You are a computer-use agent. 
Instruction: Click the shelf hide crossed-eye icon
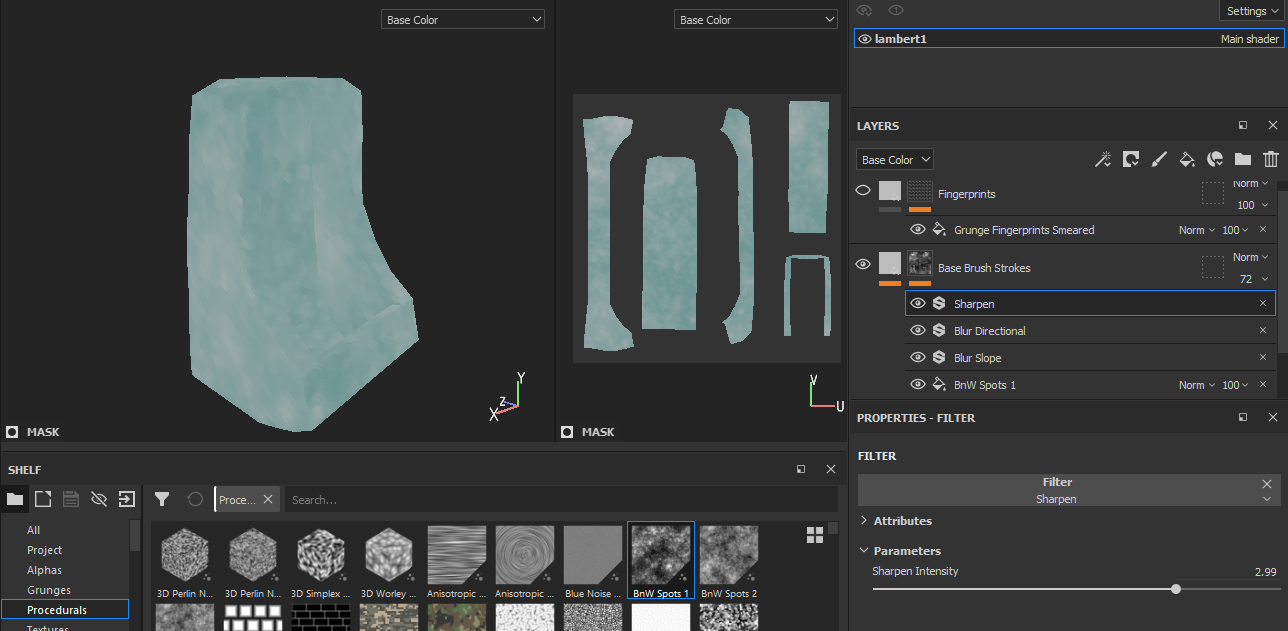pyautogui.click(x=99, y=499)
